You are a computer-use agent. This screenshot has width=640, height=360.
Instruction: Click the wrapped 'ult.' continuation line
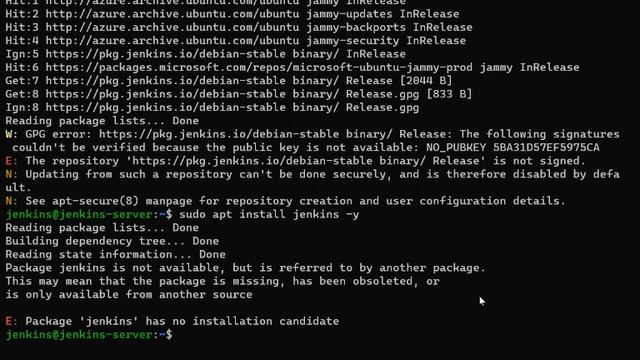[18, 188]
